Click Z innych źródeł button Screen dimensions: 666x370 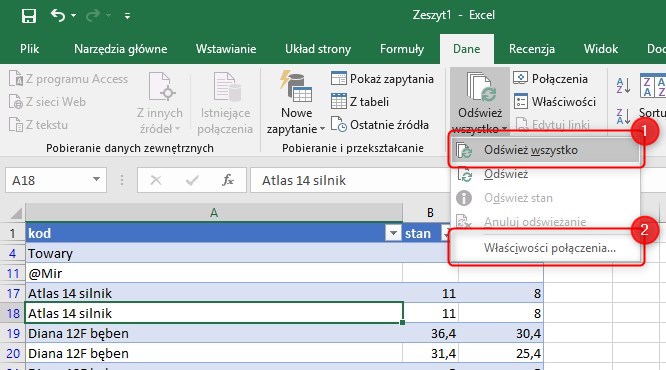pos(160,102)
